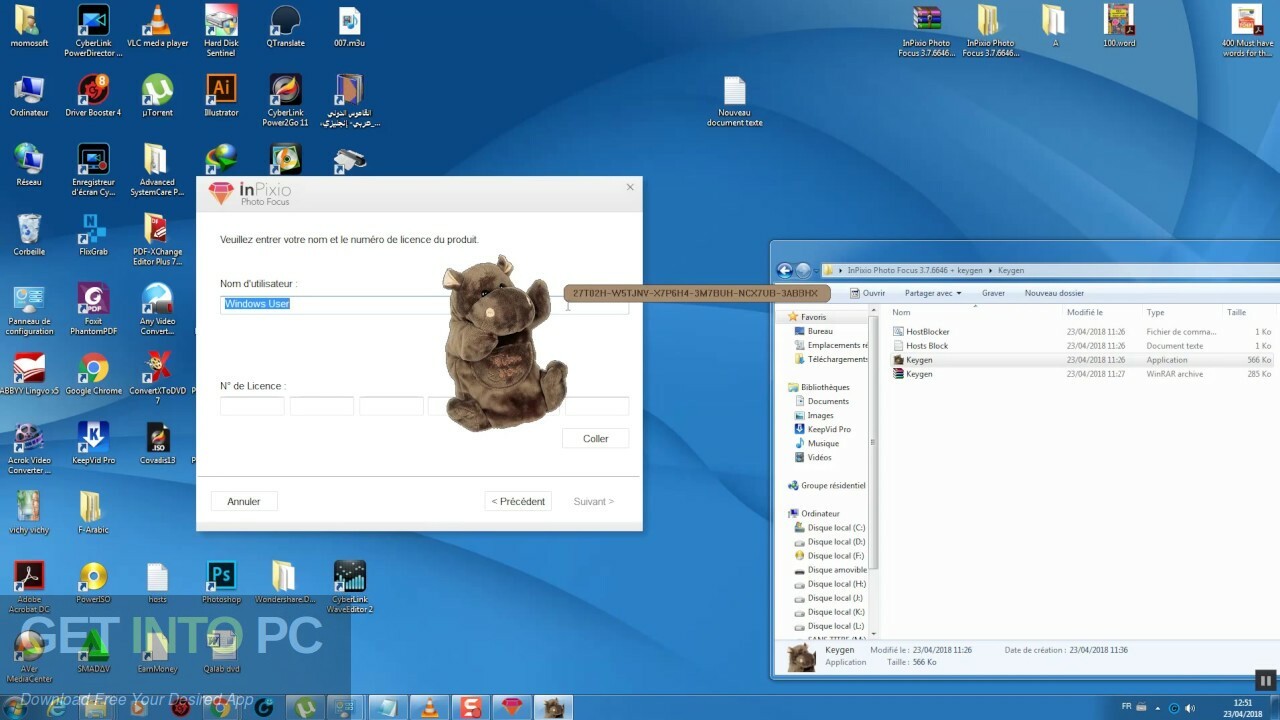Select Nouveau document texte file on desktop

coord(734,102)
